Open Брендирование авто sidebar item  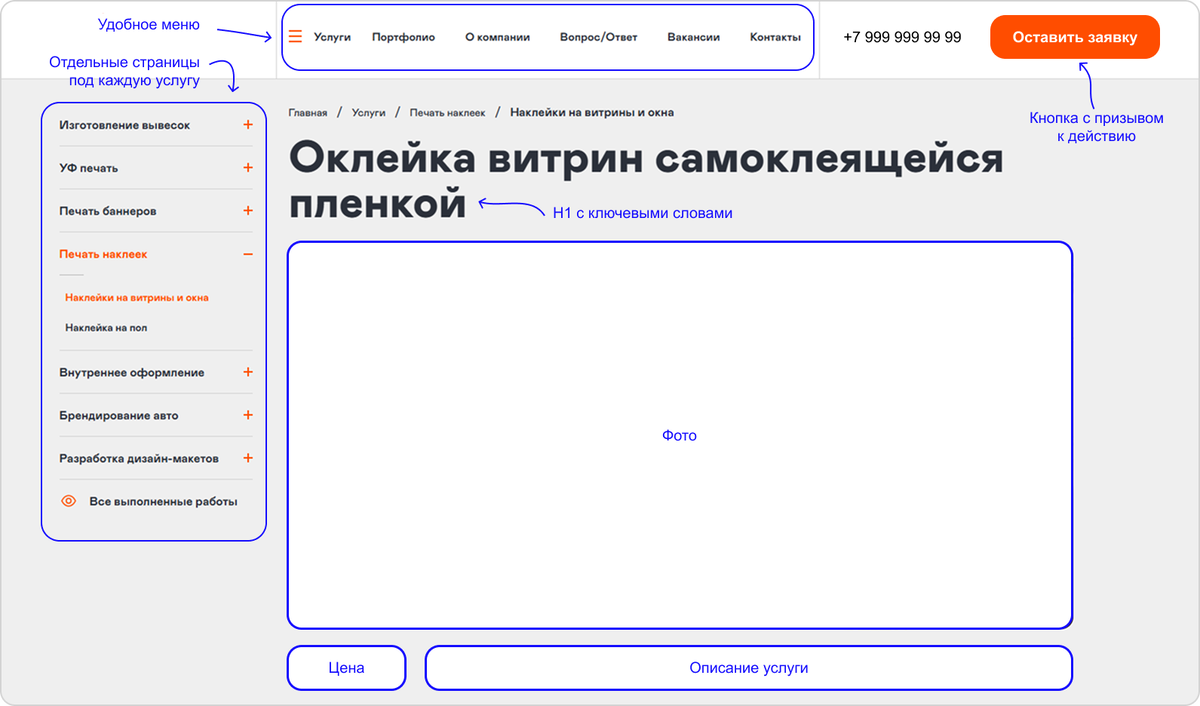point(119,415)
